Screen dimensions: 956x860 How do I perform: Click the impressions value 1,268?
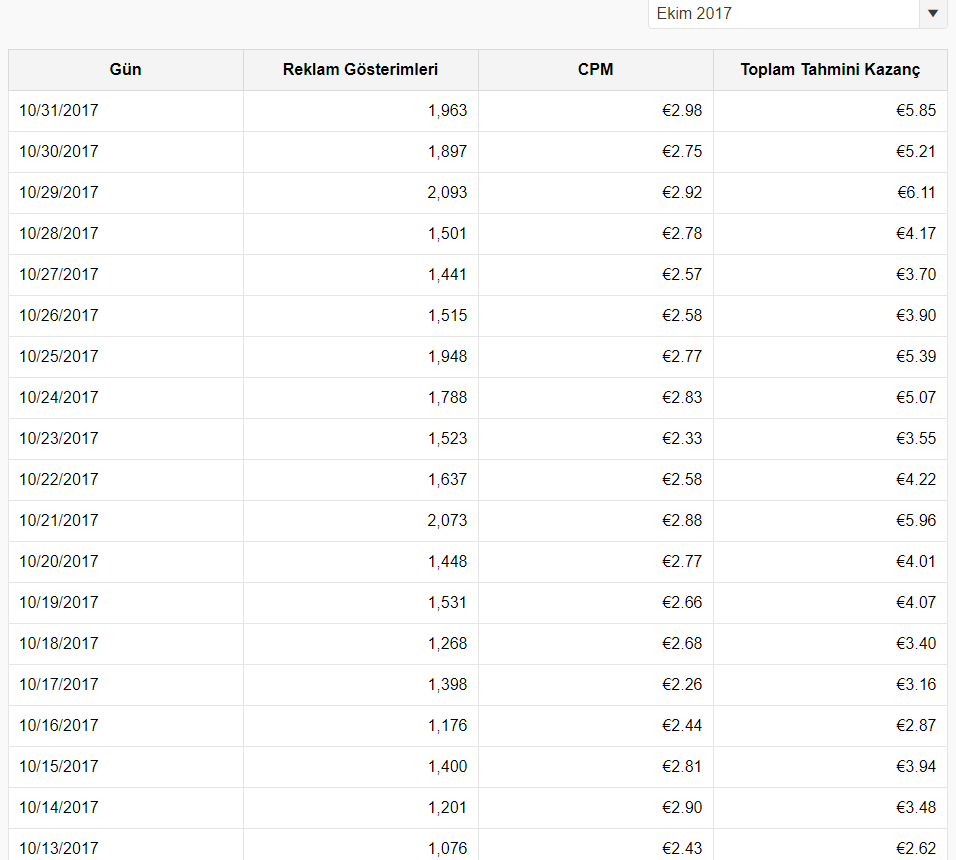point(448,643)
